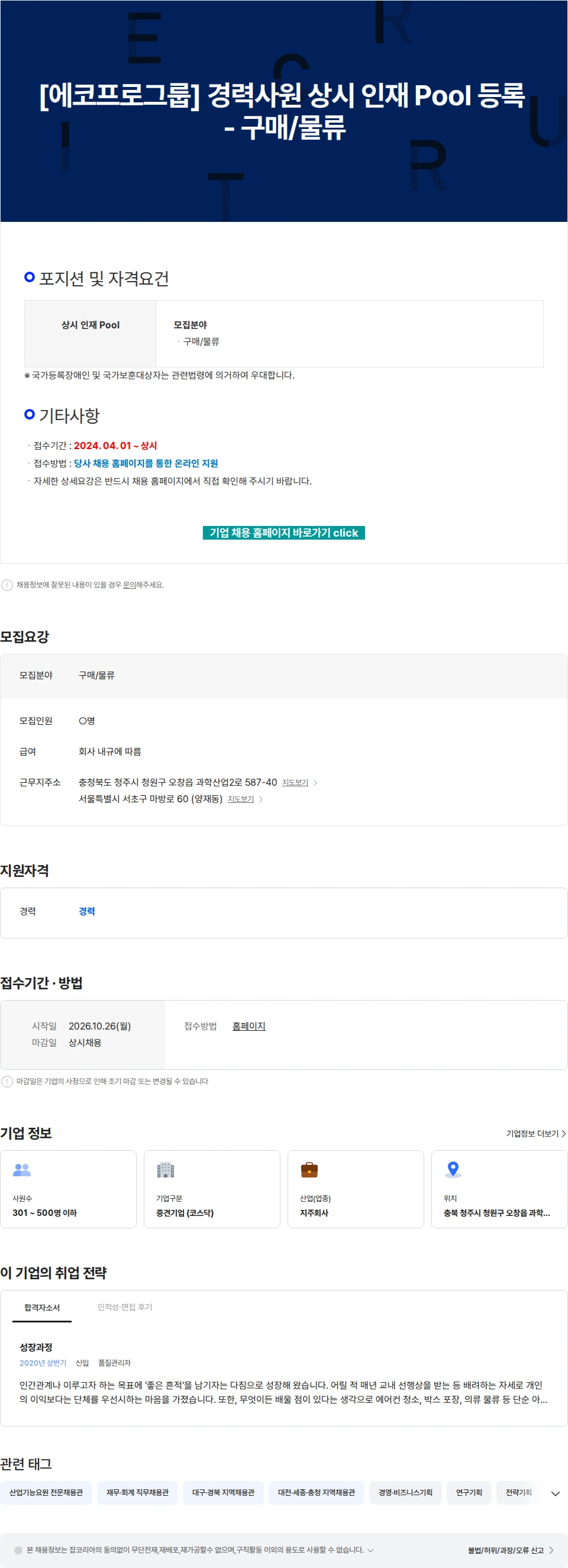The height and width of the screenshot is (1568, 568).
Task: Click the 전략기획 tag
Action: [519, 1492]
